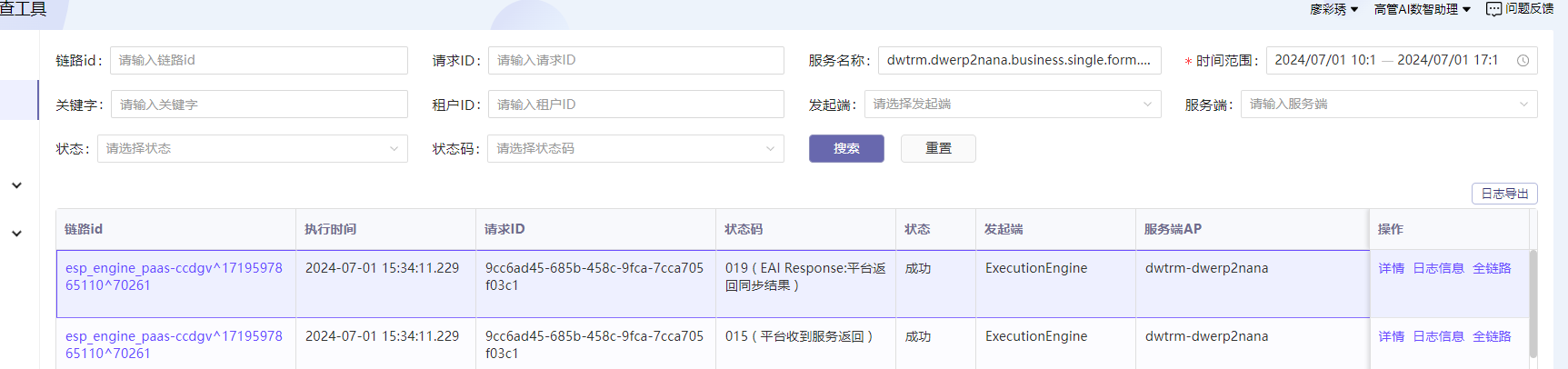Viewport: 1568px width, 369px height.
Task: Click the 日志导出 export button
Action: click(1504, 194)
